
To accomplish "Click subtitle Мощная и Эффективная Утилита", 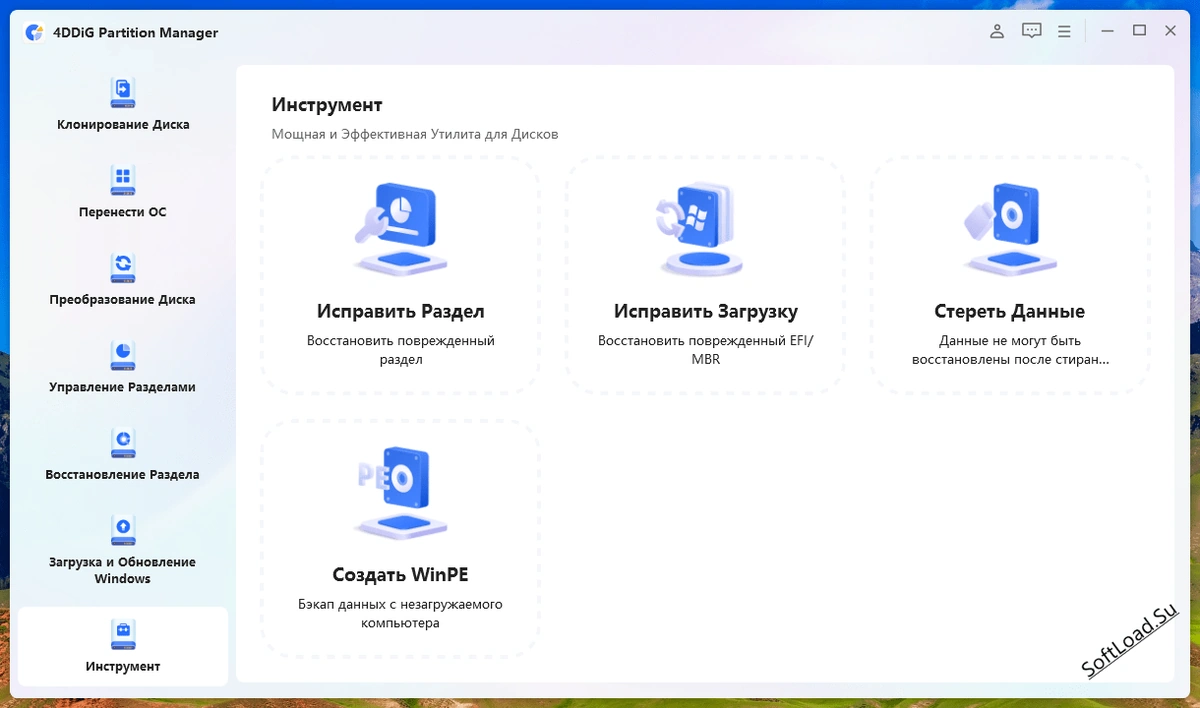I will (415, 134).
